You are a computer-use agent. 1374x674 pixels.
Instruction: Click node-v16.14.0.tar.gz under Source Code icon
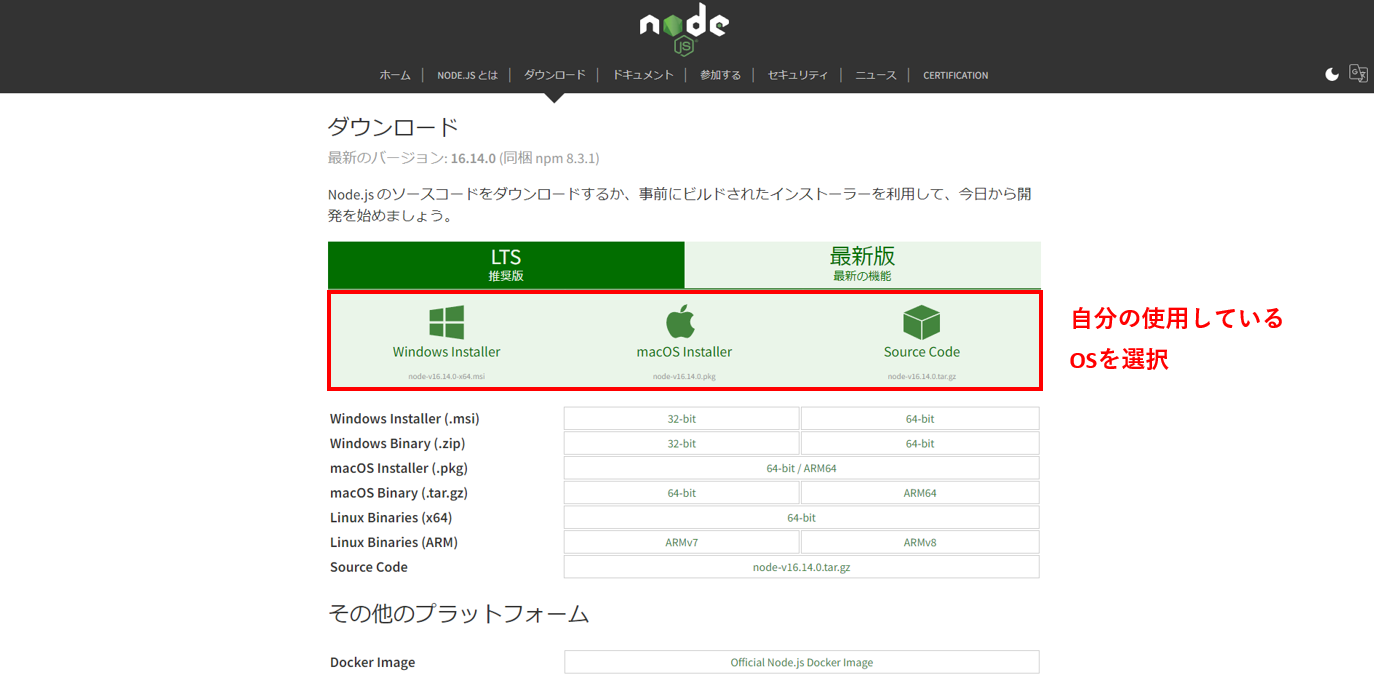922,377
